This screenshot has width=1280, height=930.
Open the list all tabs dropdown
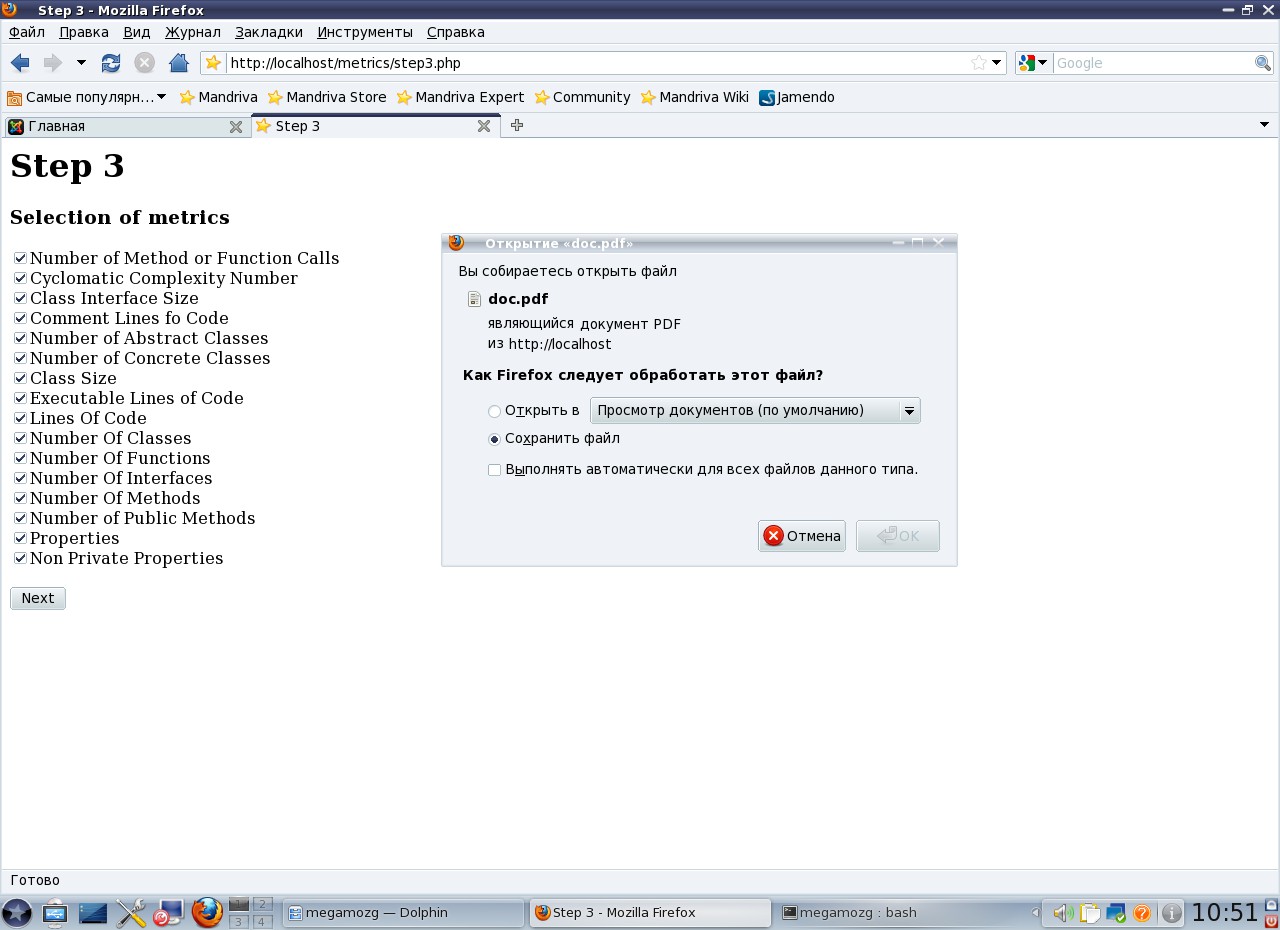pyautogui.click(x=1264, y=125)
